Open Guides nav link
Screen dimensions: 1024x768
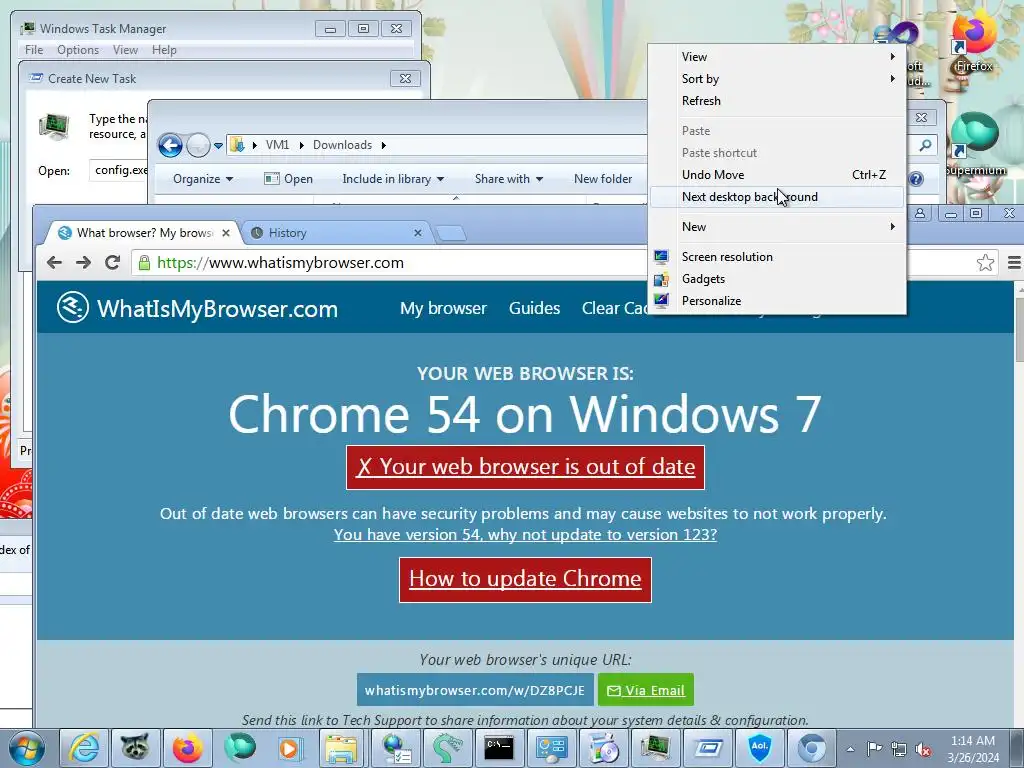(x=534, y=308)
